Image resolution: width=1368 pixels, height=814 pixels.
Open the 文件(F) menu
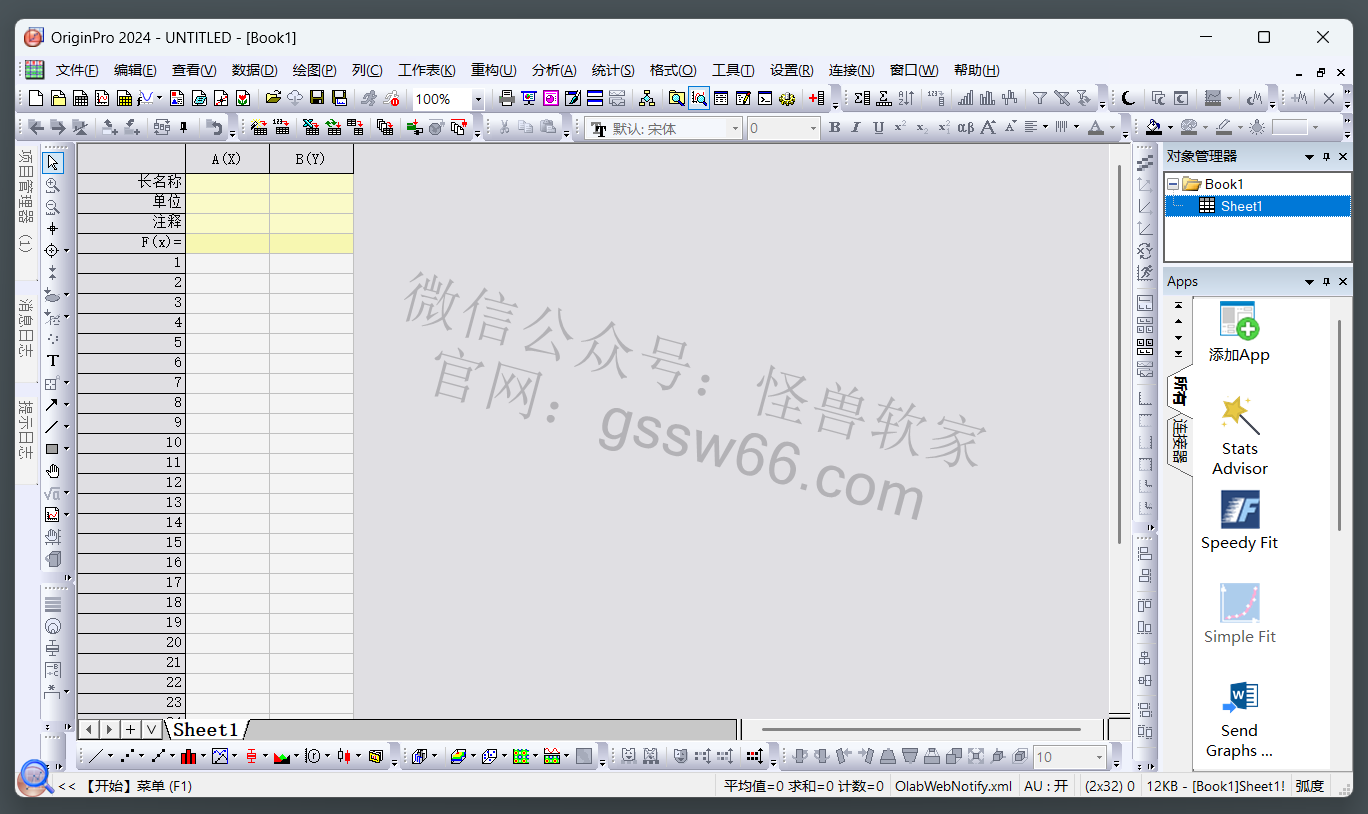point(77,70)
